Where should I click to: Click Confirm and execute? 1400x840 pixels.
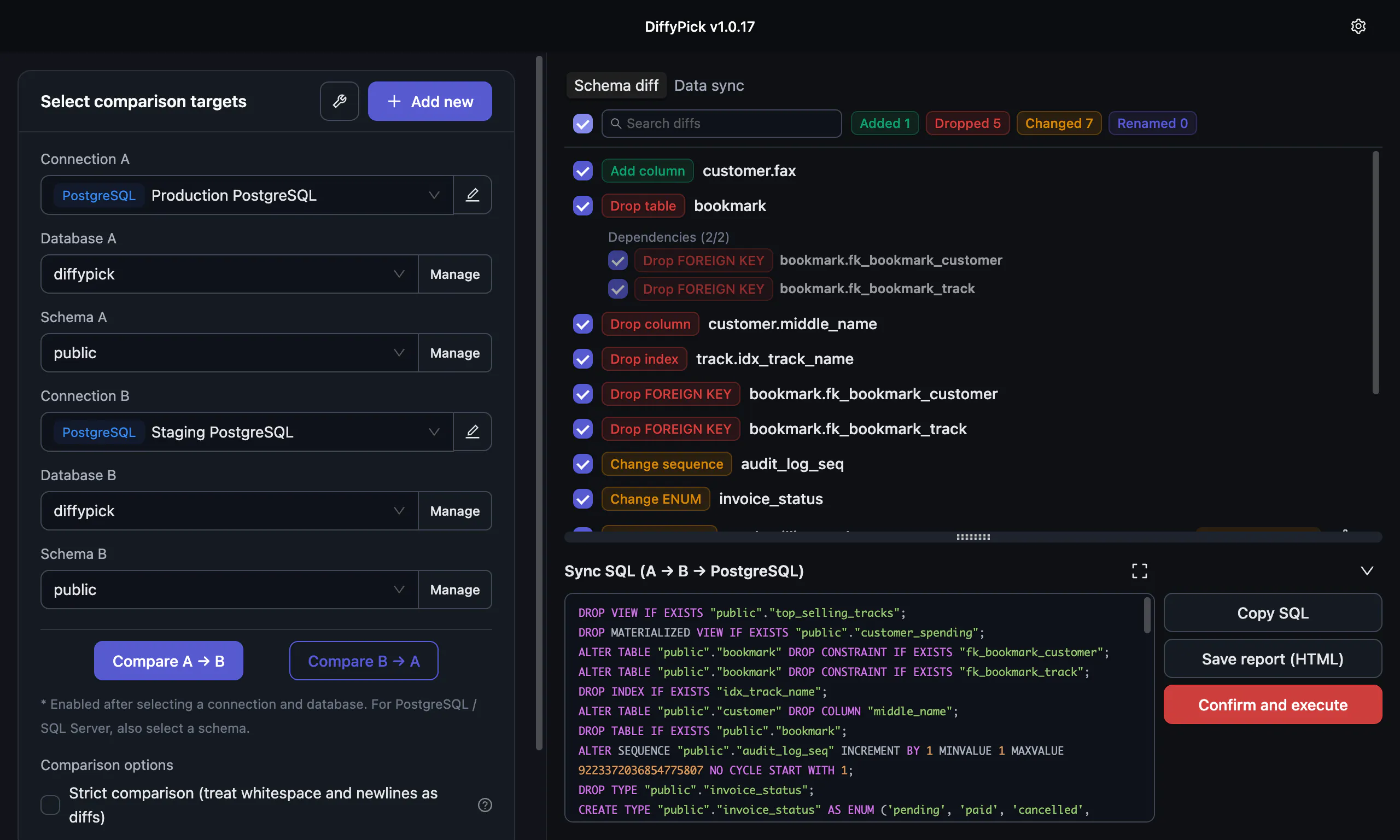[1273, 705]
